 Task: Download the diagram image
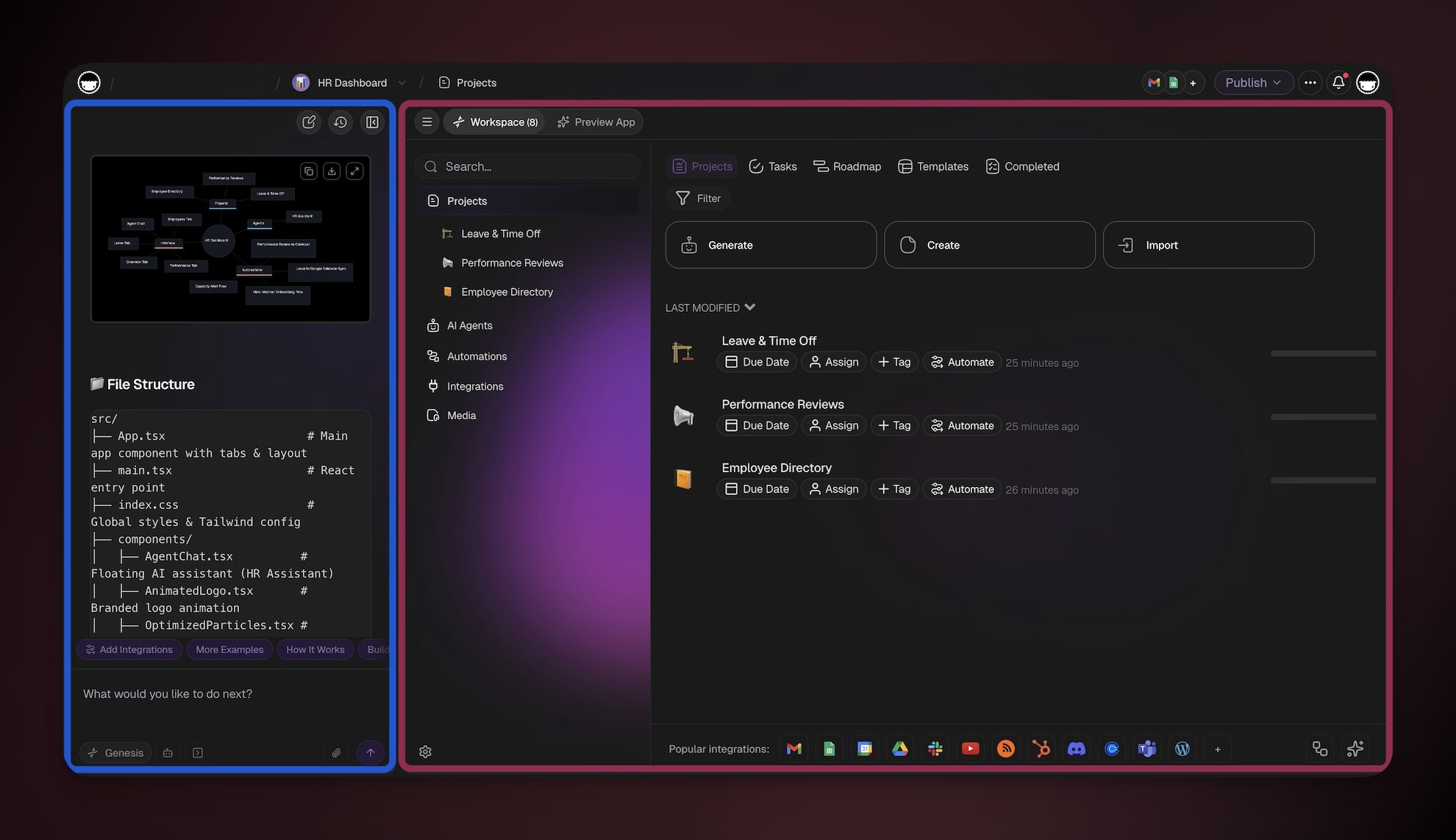pyautogui.click(x=332, y=171)
